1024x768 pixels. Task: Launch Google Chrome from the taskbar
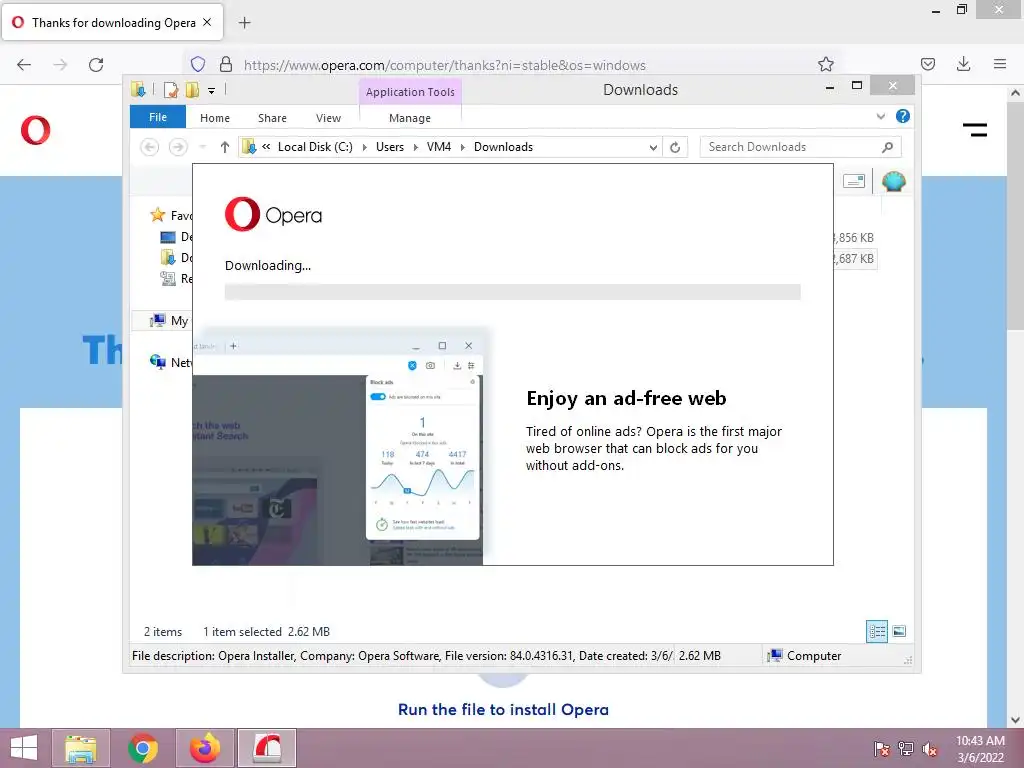coord(143,748)
